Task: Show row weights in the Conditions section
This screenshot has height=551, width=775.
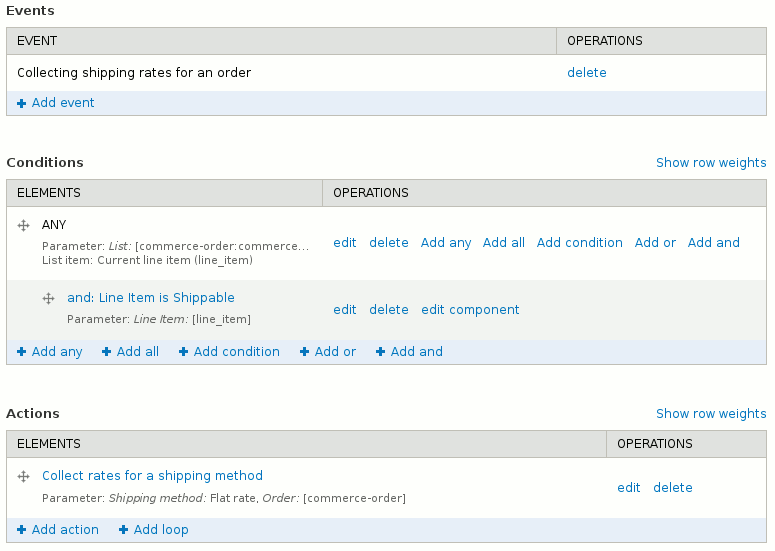Action: click(711, 163)
